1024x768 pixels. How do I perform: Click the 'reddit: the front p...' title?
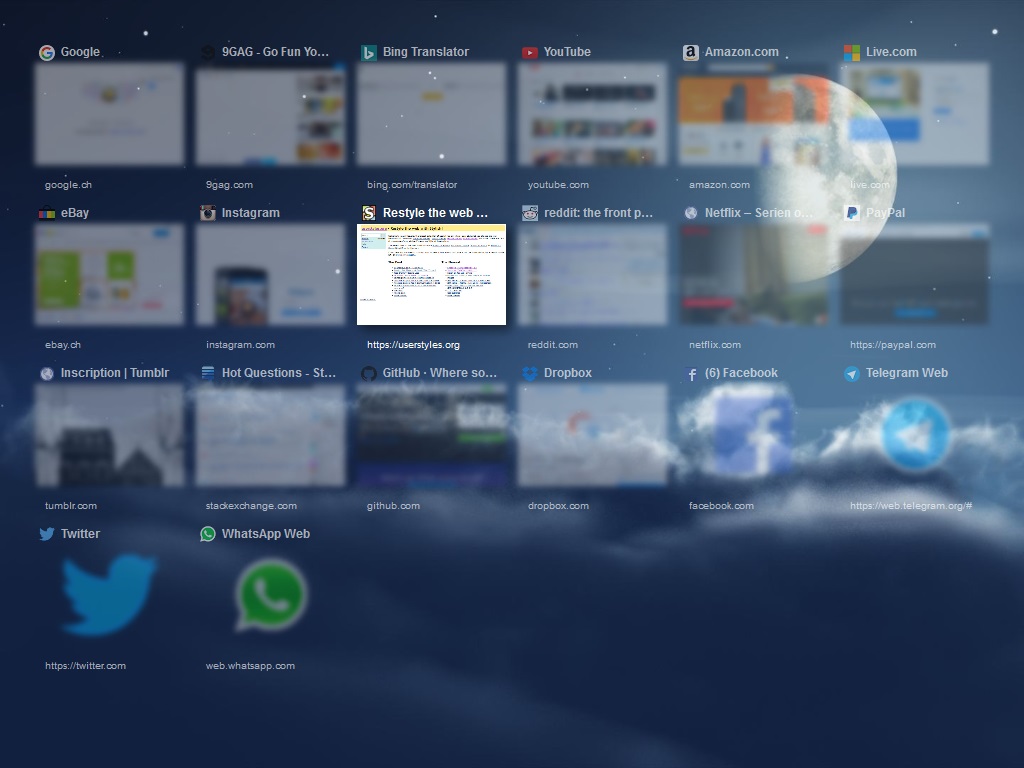coord(598,213)
